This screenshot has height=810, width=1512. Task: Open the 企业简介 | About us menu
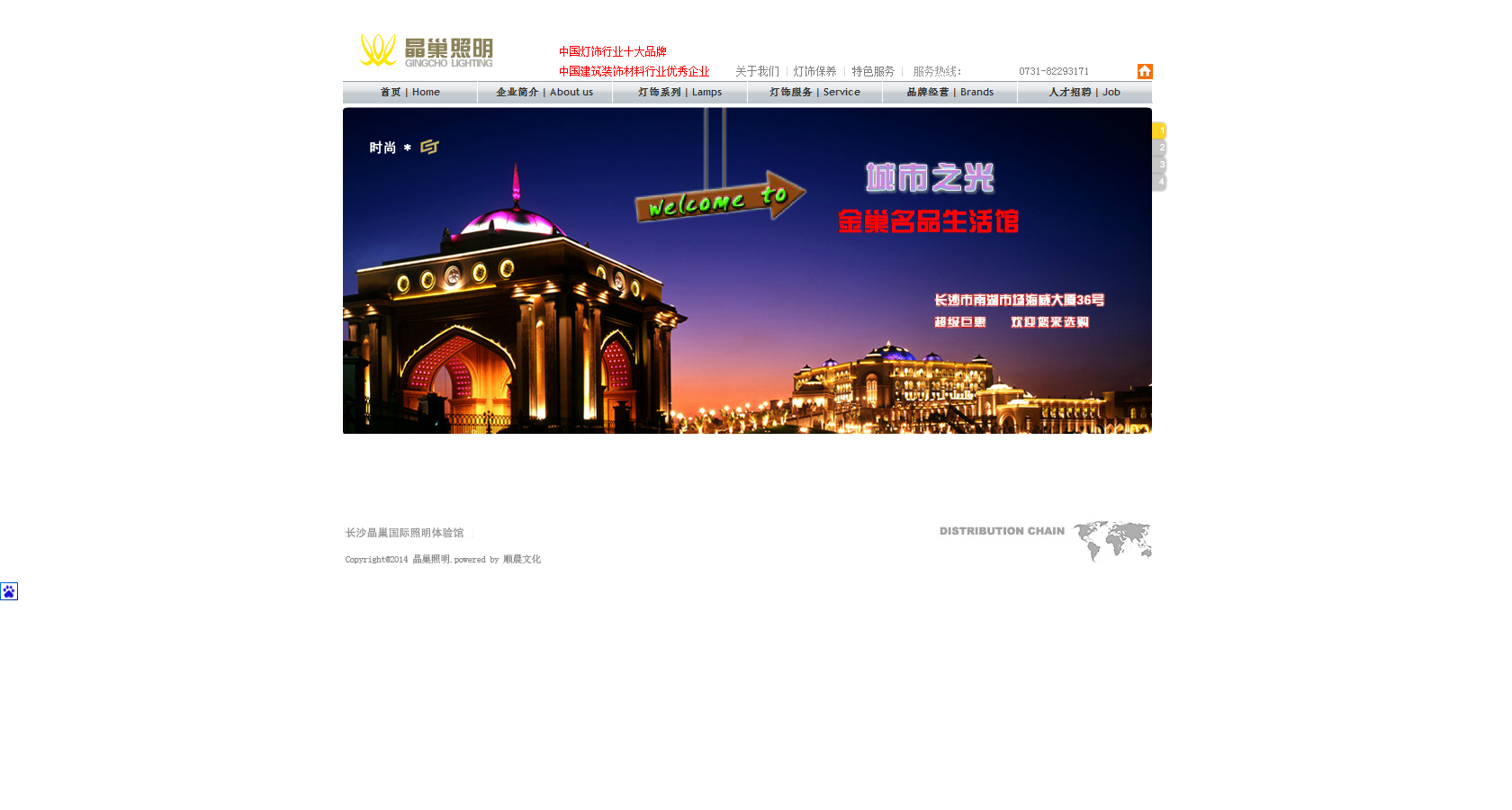545,93
